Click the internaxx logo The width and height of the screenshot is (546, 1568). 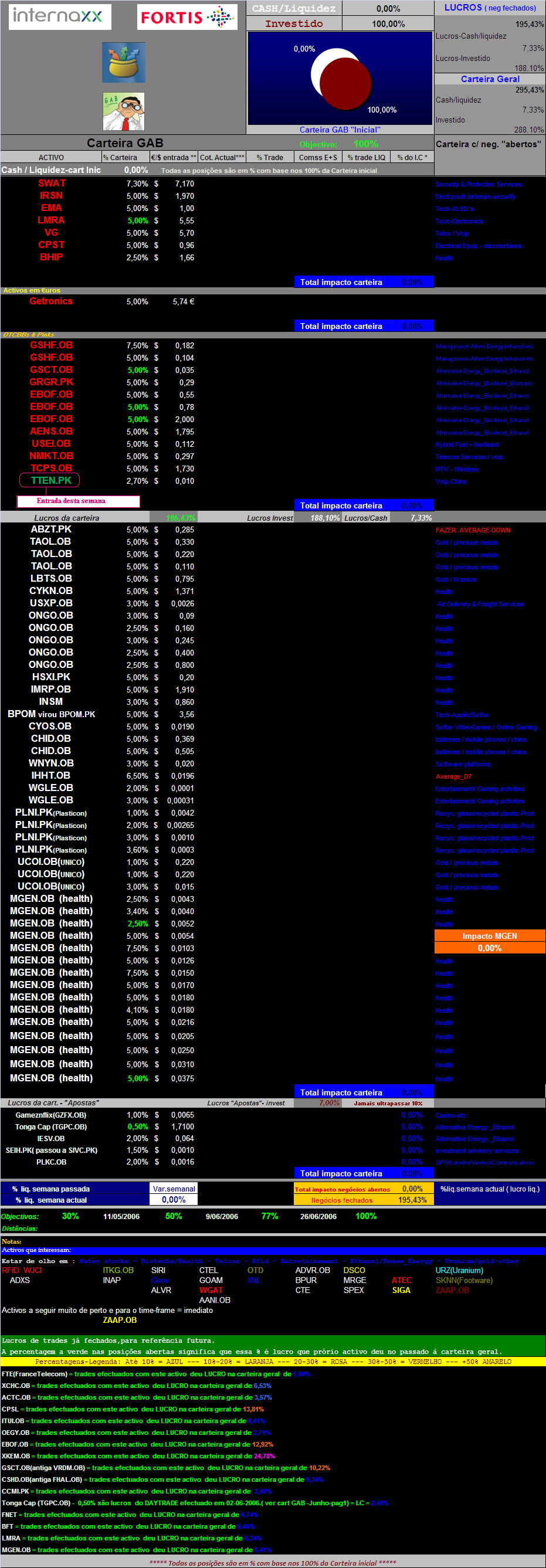point(60,16)
